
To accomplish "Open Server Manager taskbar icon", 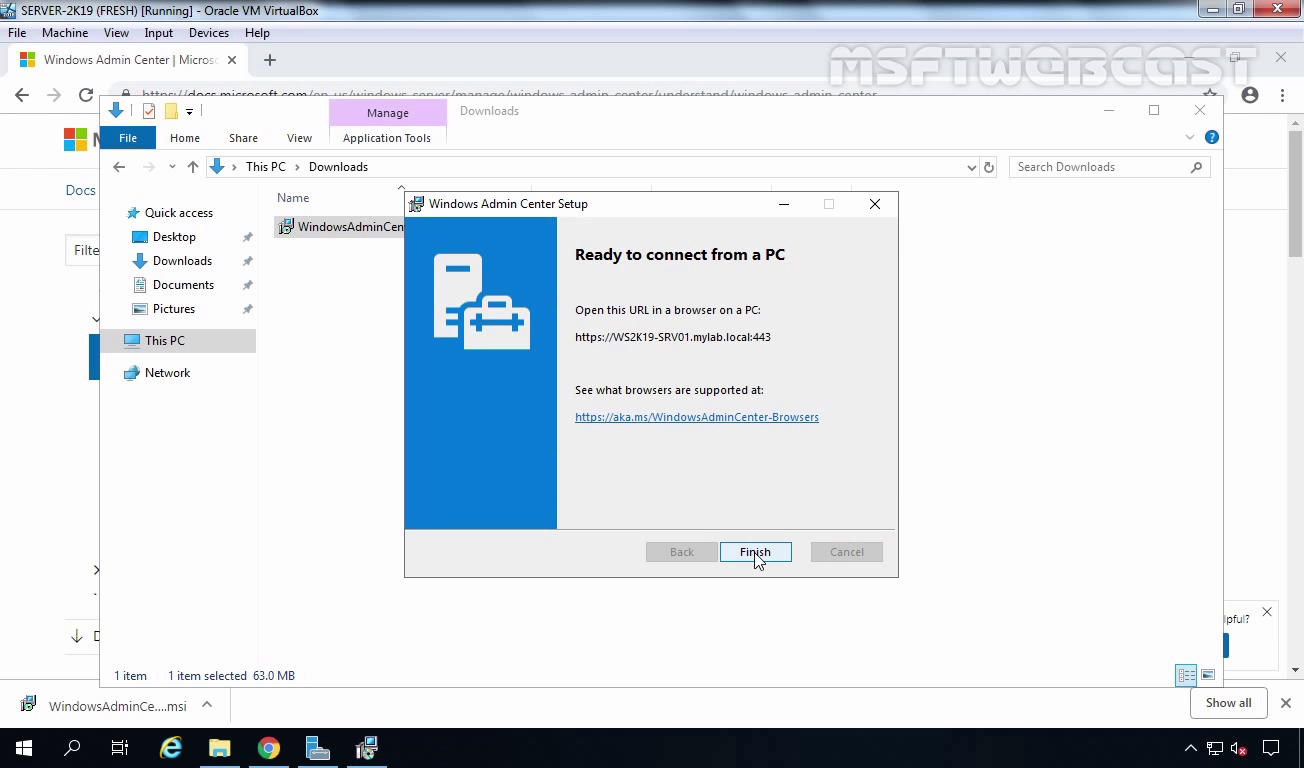I will coord(317,748).
